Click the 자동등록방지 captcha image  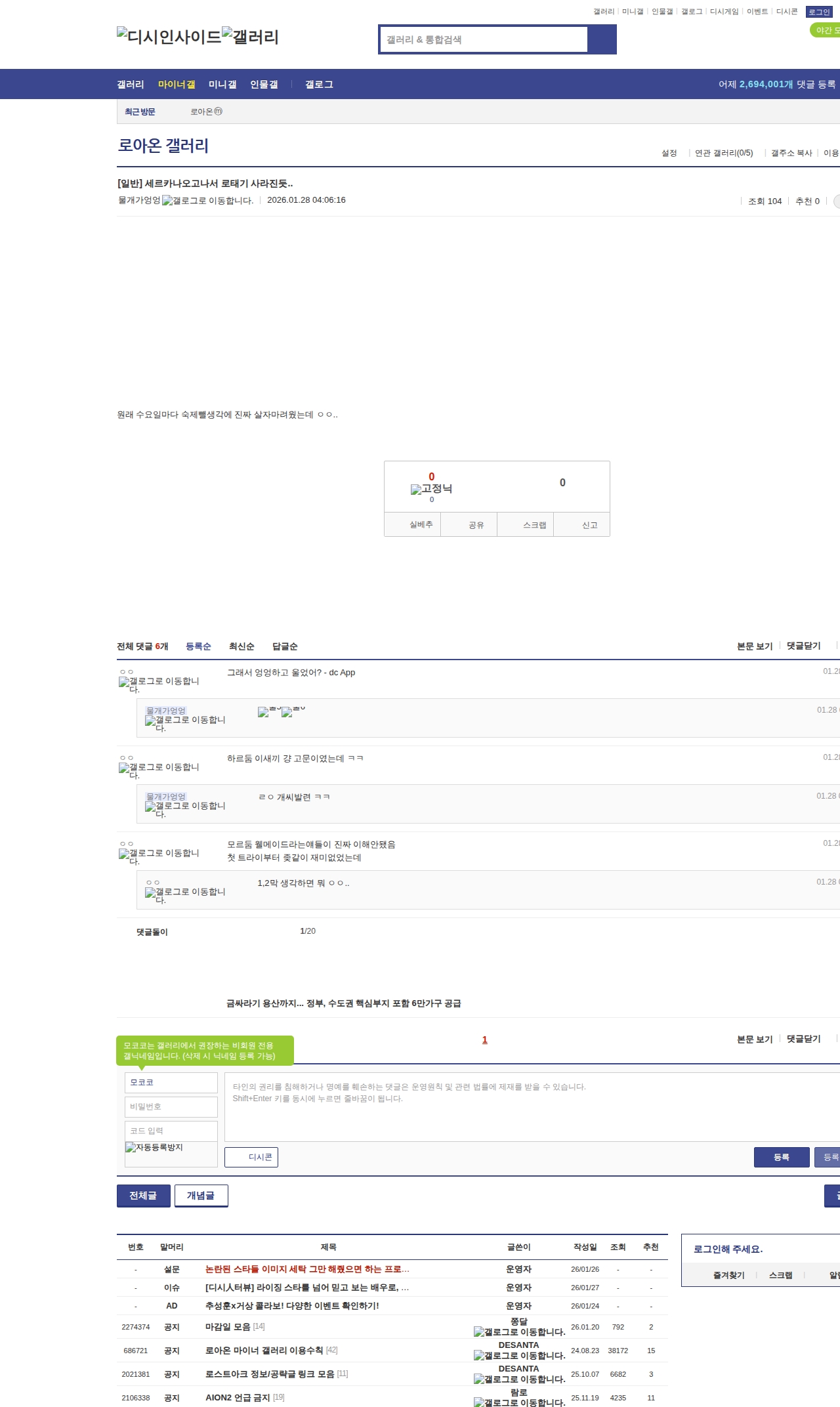click(x=171, y=1154)
